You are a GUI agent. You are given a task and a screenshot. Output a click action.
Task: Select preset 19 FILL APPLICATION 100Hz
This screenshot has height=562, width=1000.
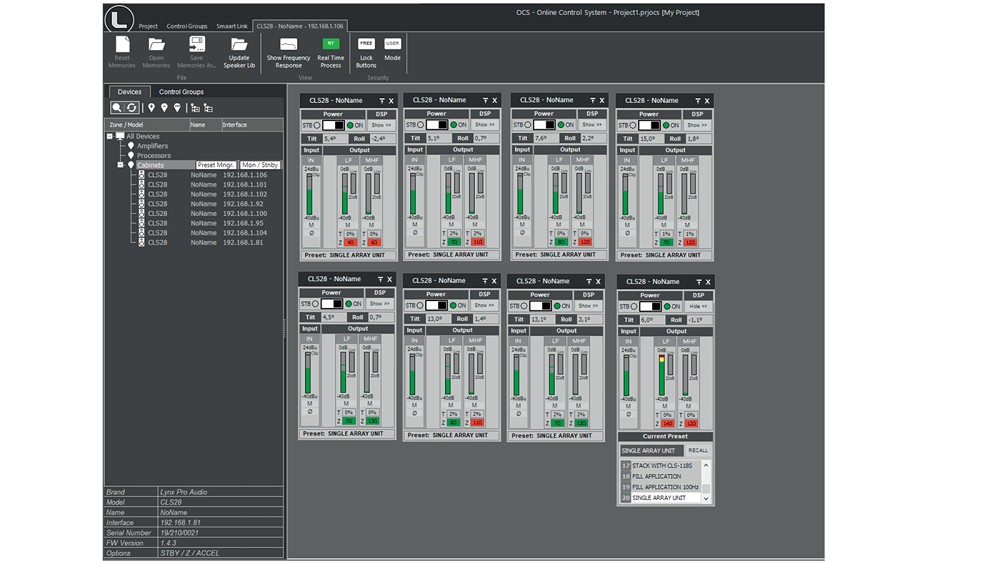[661, 487]
